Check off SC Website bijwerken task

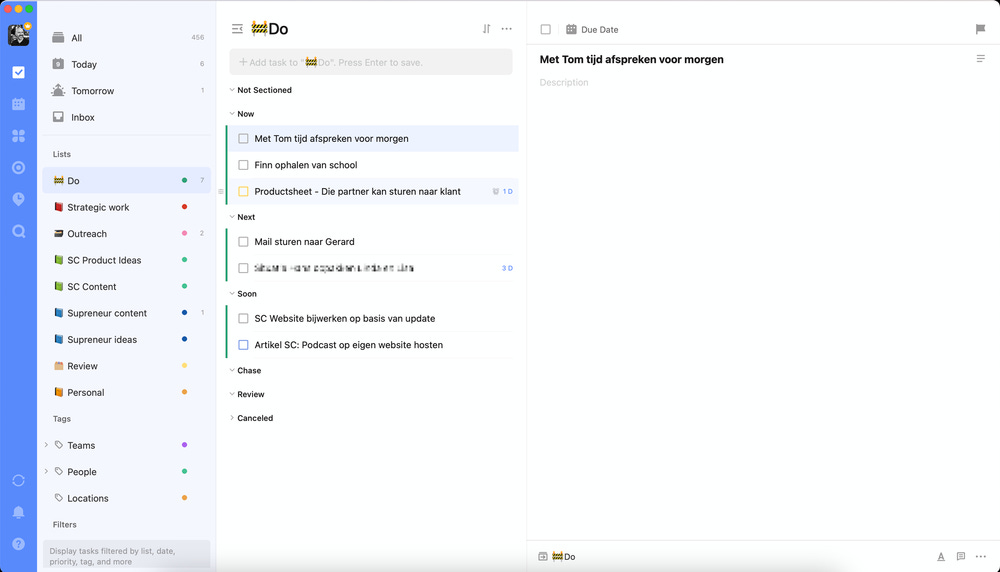(x=243, y=318)
